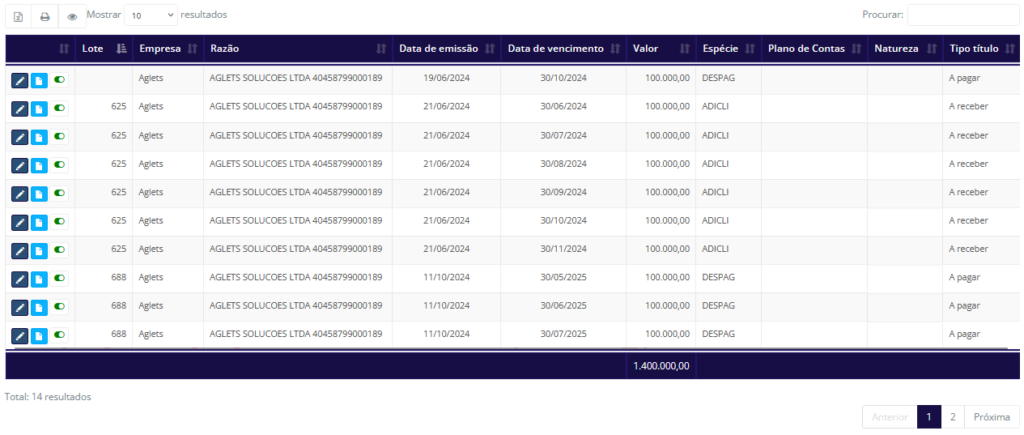The width and height of the screenshot is (1024, 435).
Task: Toggle switch on row due 30/11/2024
Action: (x=59, y=250)
